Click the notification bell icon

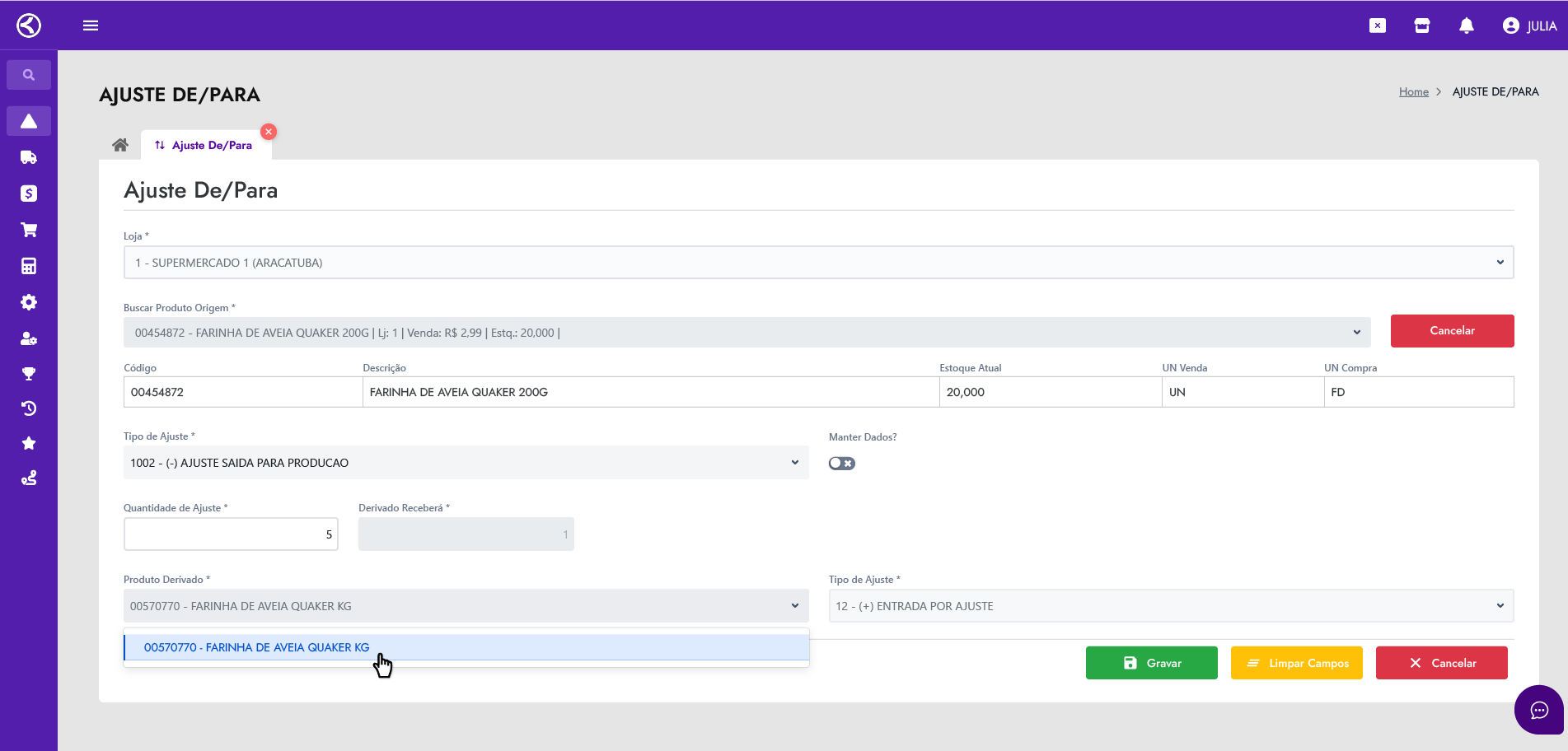coord(1466,26)
